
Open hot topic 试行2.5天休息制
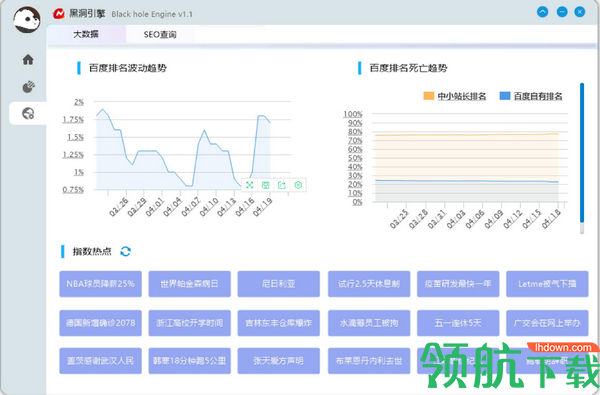[x=369, y=284]
